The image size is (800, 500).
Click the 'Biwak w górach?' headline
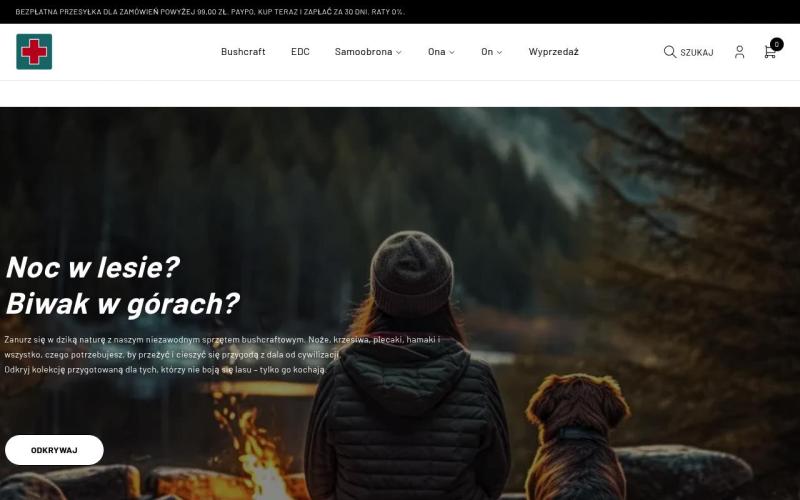click(122, 303)
